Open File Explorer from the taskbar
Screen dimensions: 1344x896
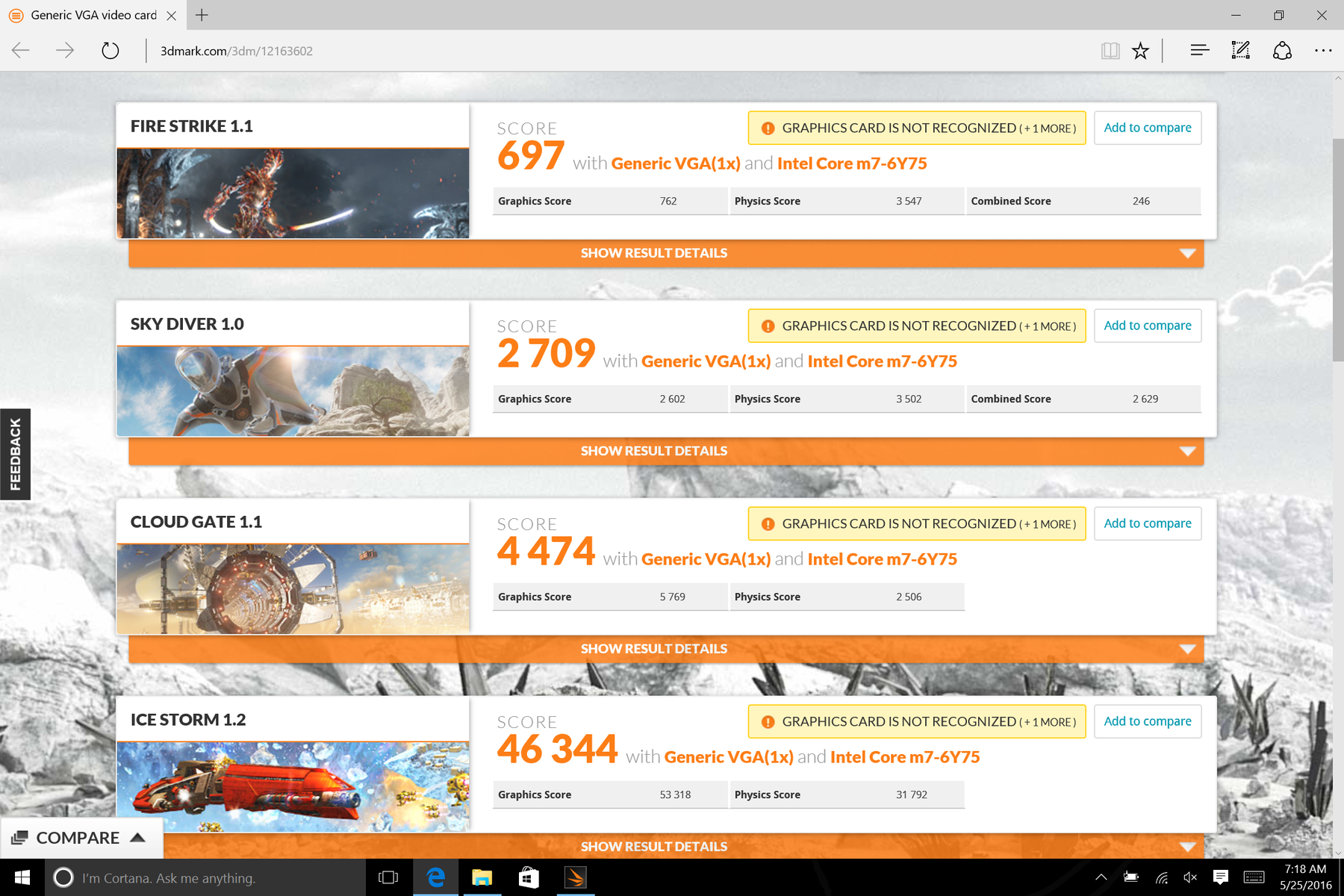[482, 877]
